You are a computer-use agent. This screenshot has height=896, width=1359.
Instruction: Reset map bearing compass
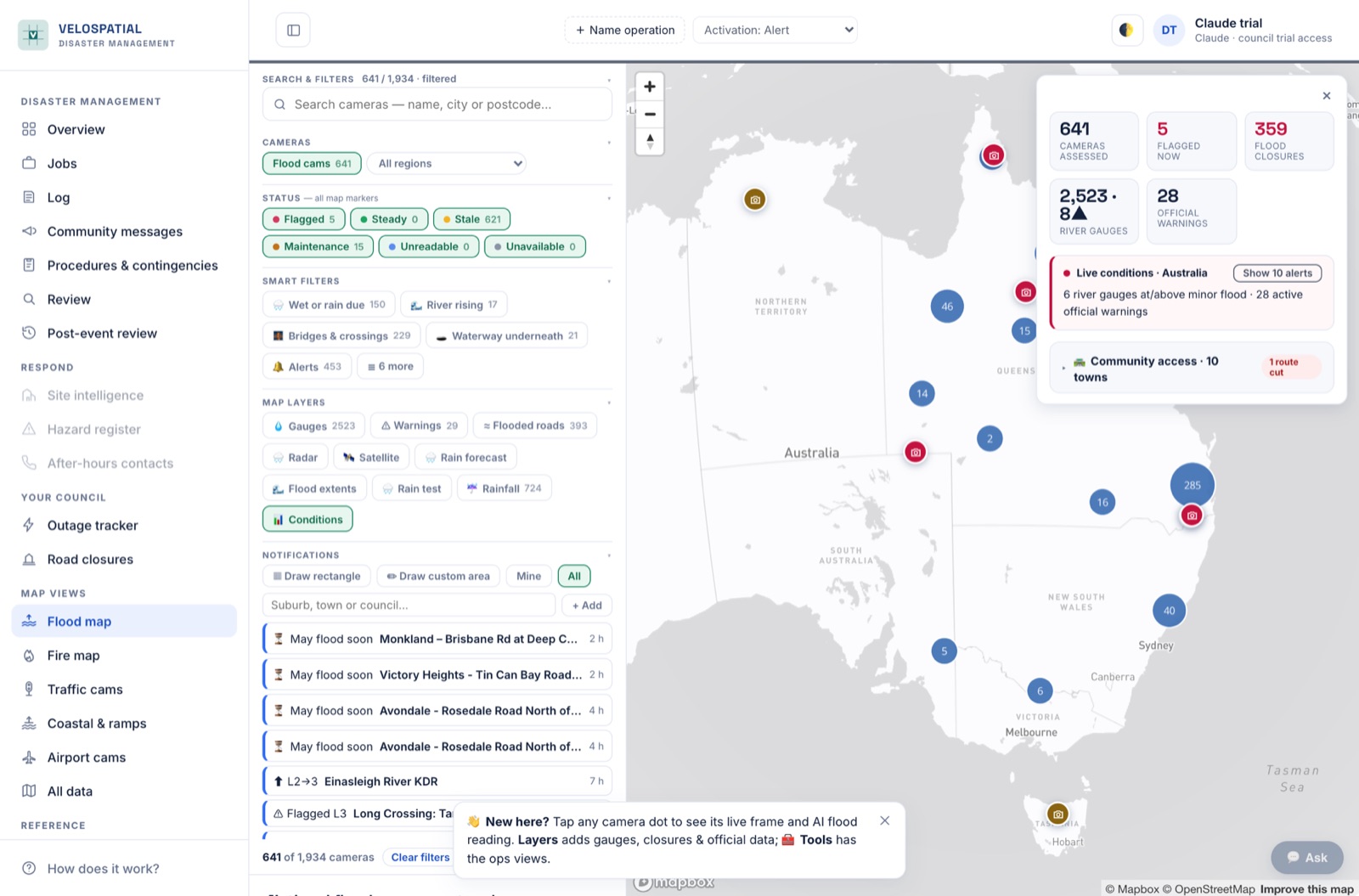[650, 142]
